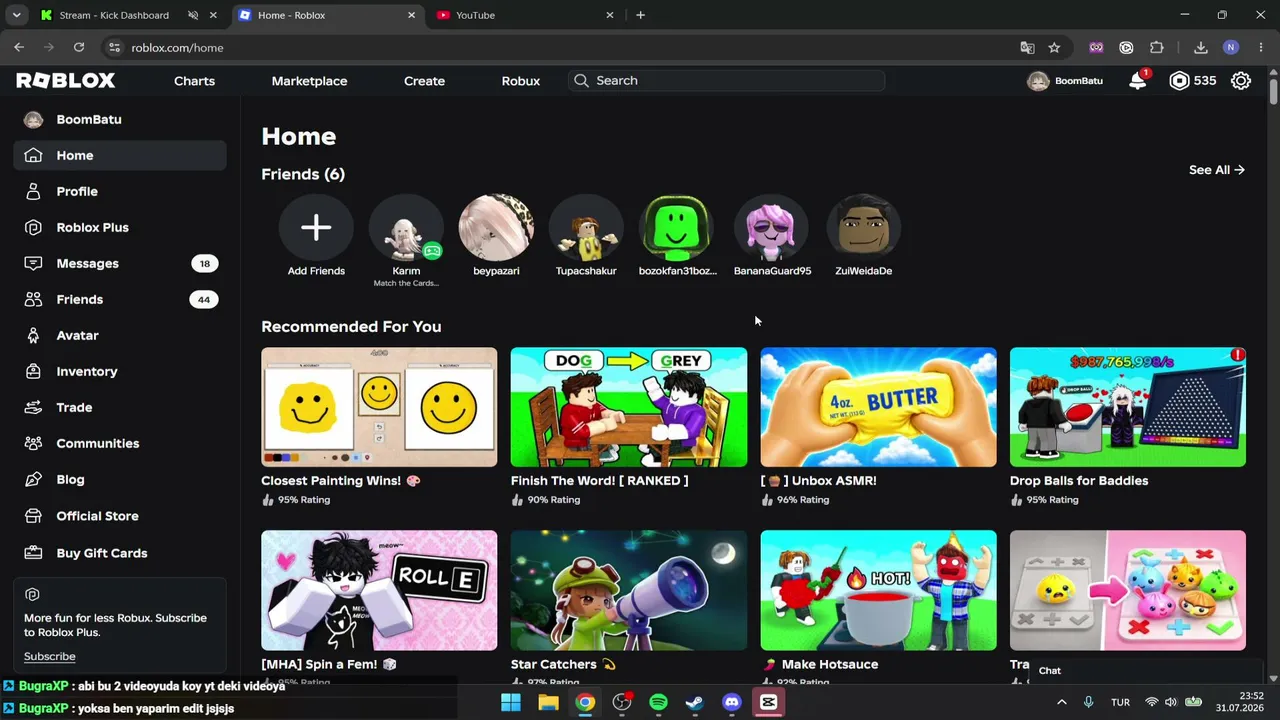Screen dimensions: 1280x720
Task: Click the Buy Gift Cards icon
Action: [33, 553]
